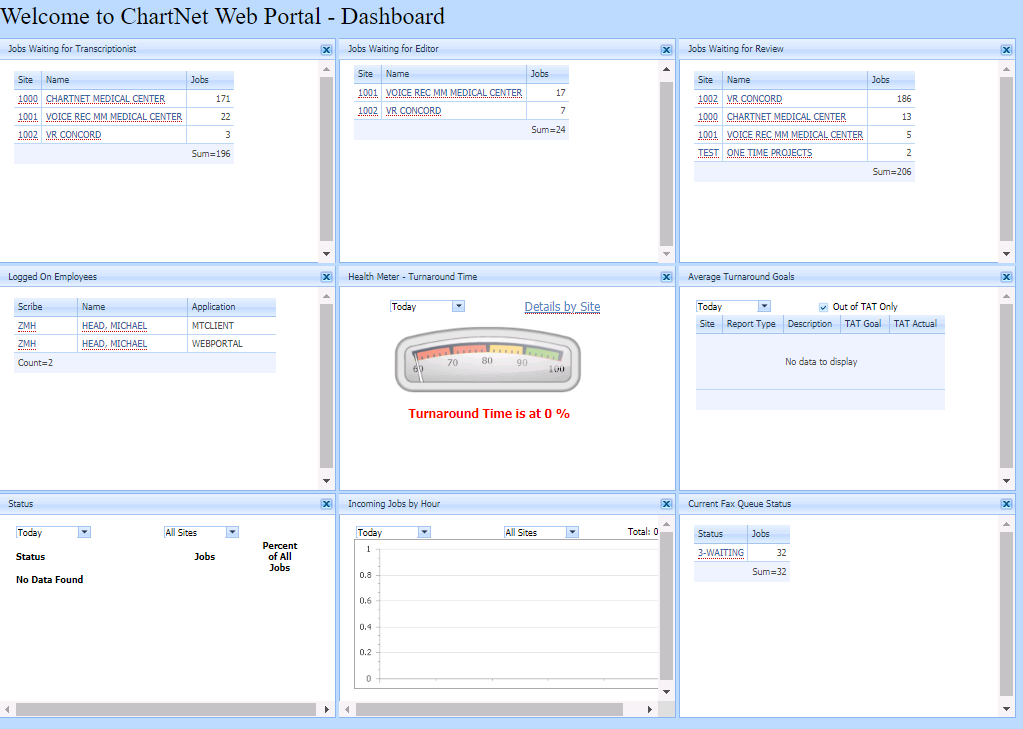Close the Average Turnaround Goals panel
Image resolution: width=1023 pixels, height=729 pixels.
coord(1006,277)
